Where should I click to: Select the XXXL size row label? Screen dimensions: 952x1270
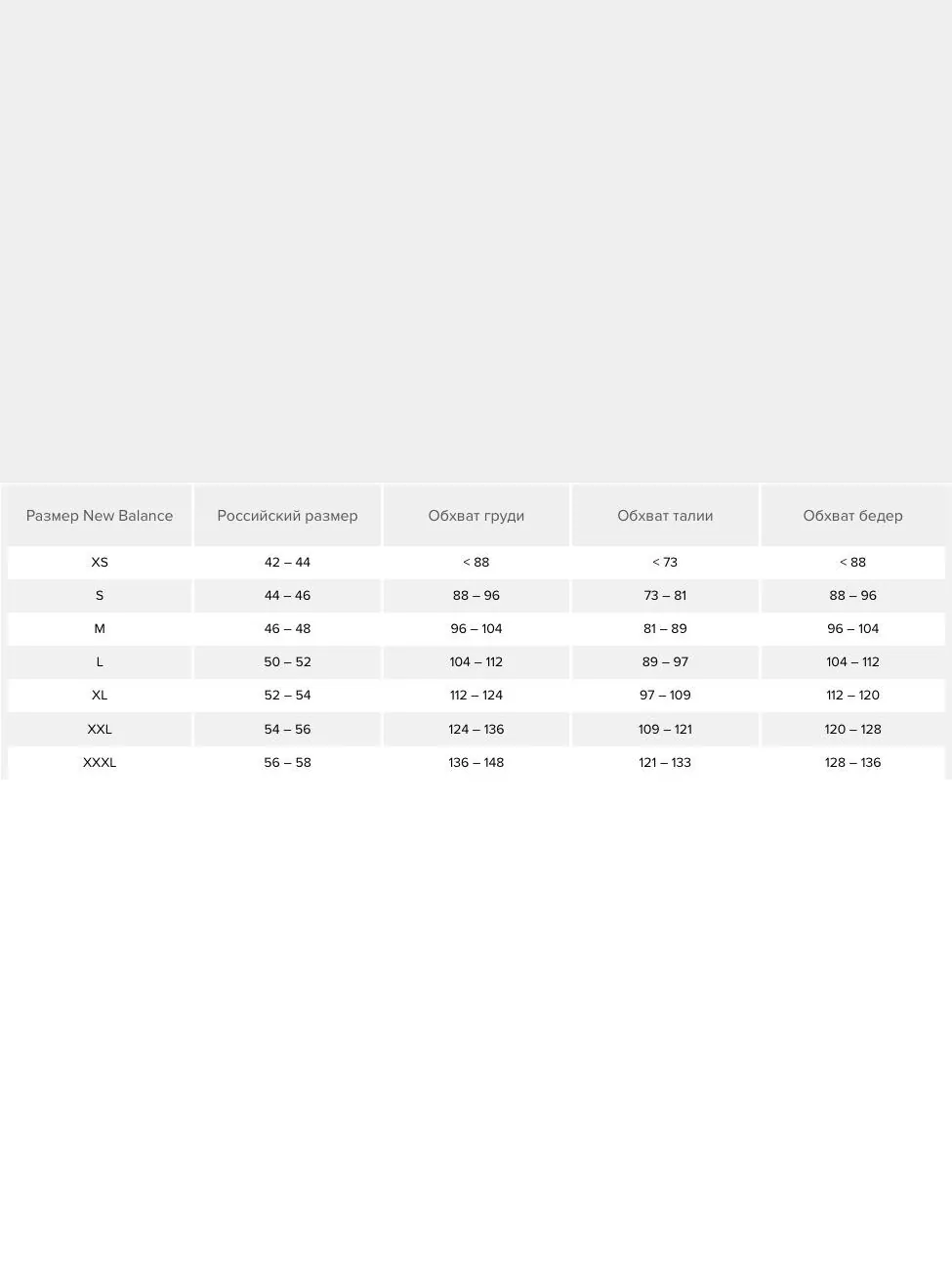pyautogui.click(x=100, y=763)
